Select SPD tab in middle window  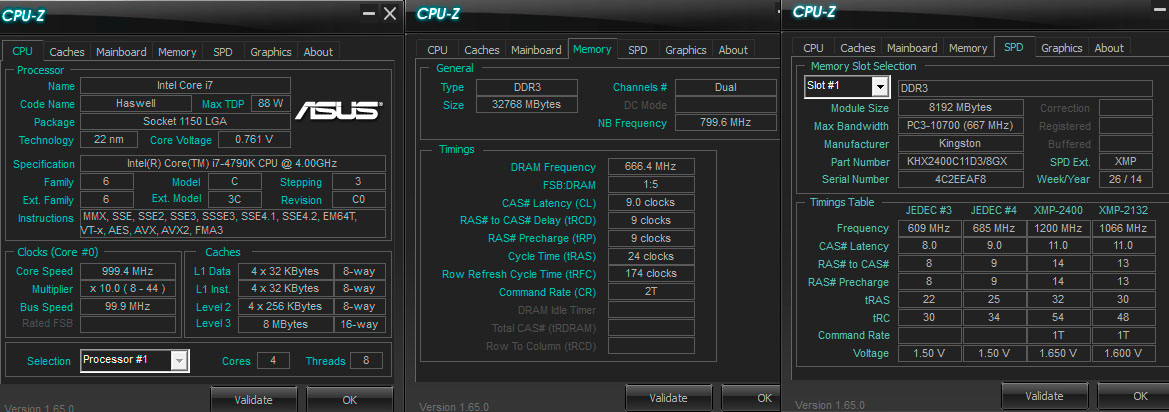tap(637, 50)
